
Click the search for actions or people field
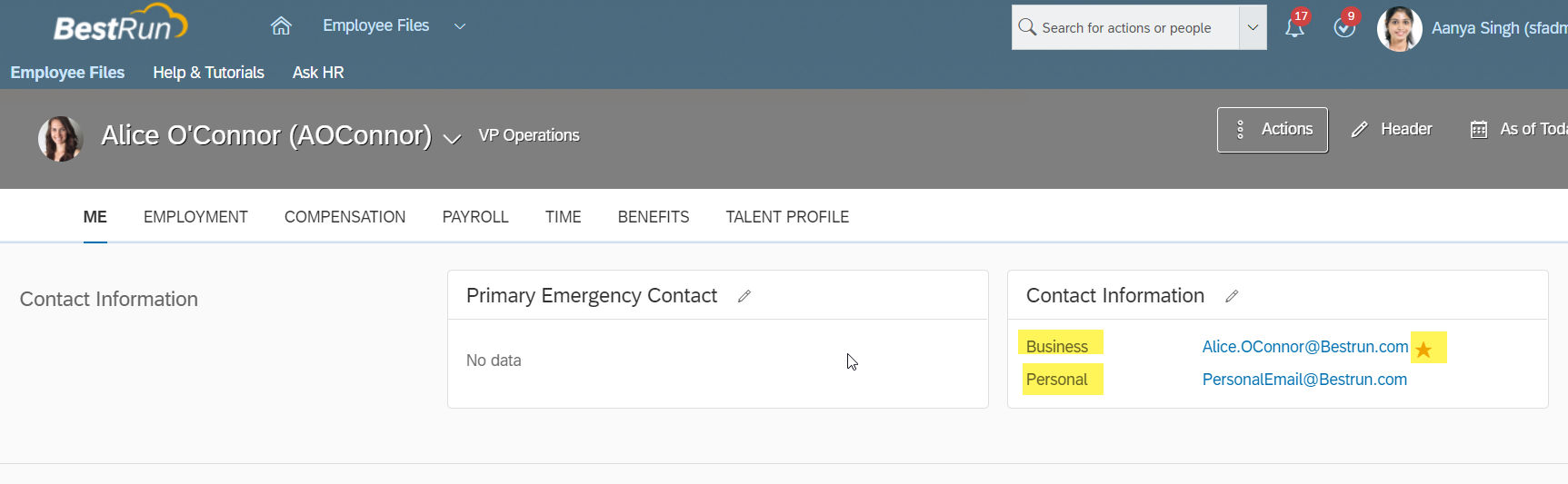click(1126, 27)
